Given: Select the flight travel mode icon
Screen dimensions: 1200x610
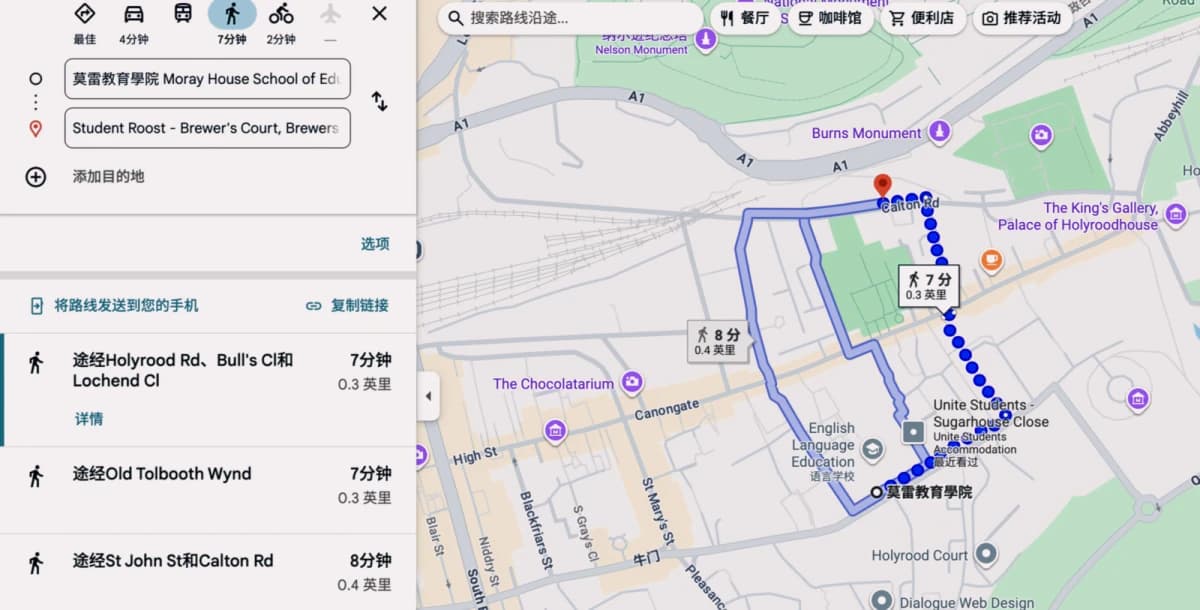Looking at the screenshot, I should [330, 14].
